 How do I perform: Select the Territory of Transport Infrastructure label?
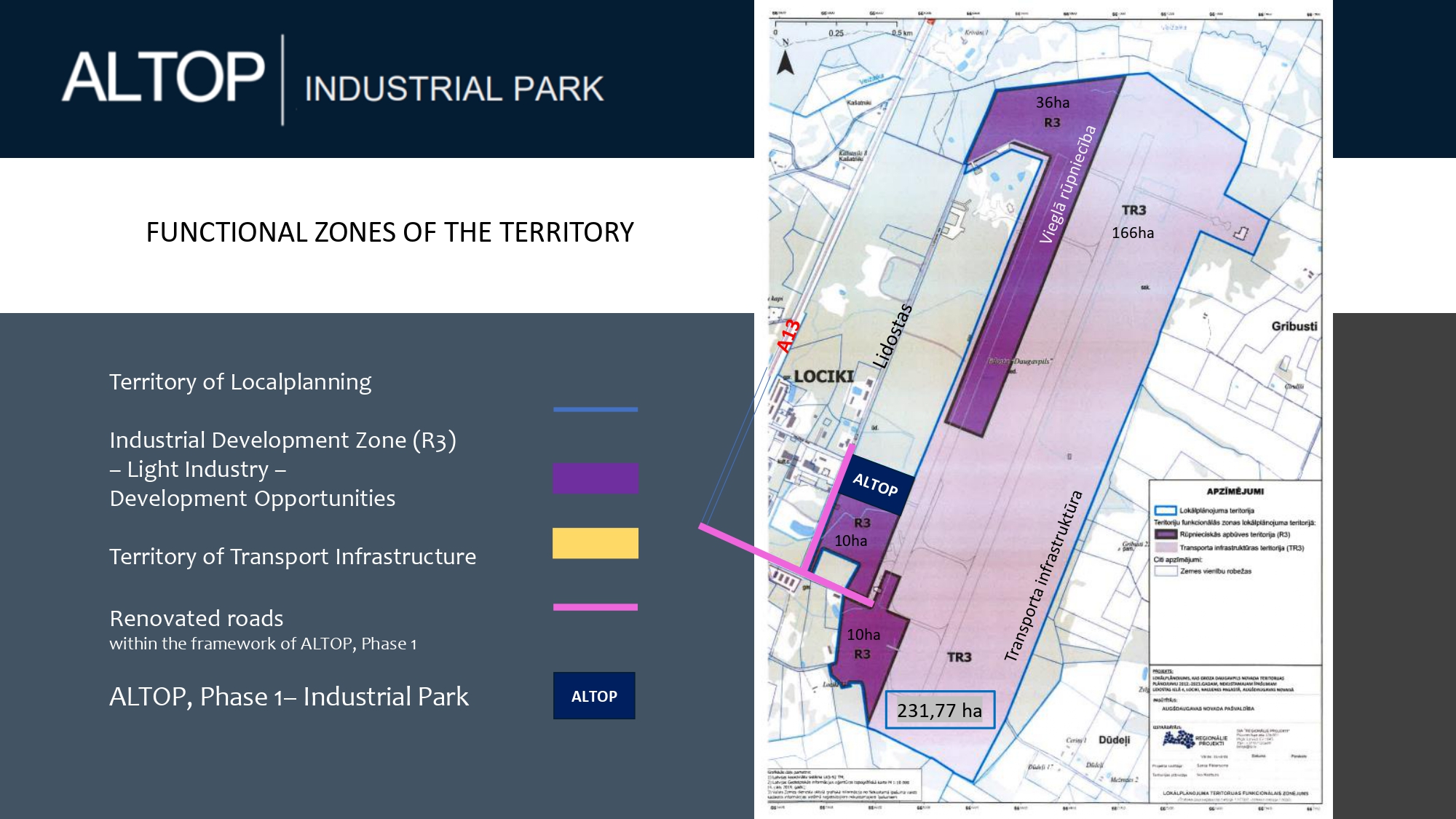coord(293,556)
